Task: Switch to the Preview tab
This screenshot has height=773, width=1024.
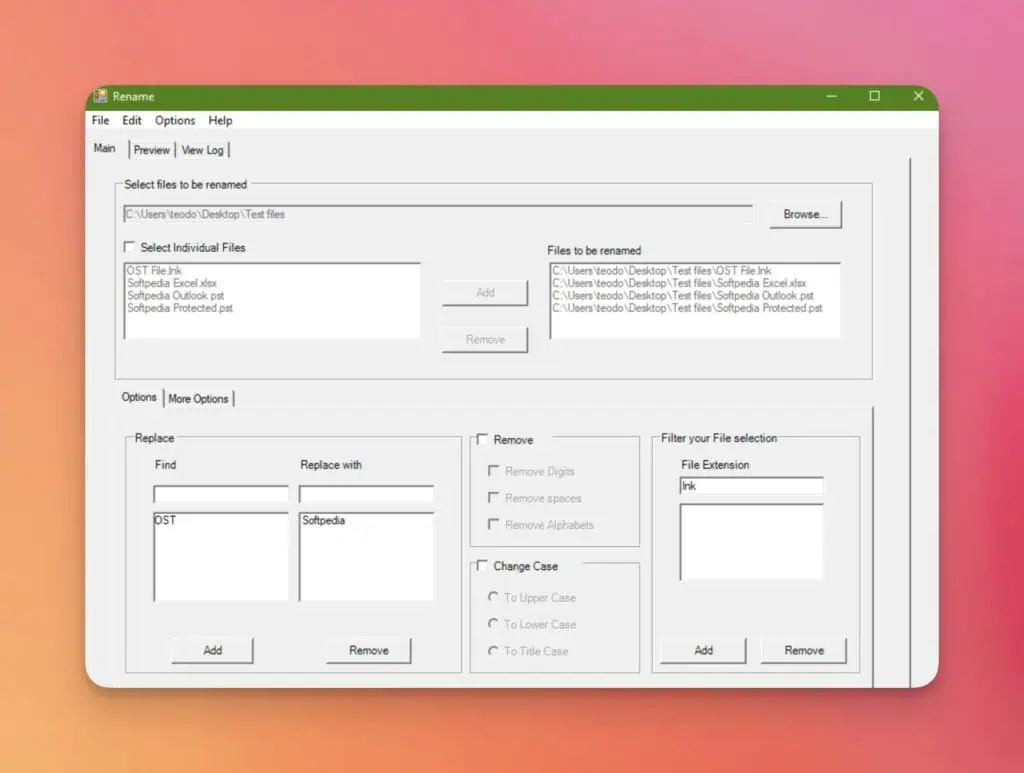Action: coord(152,150)
